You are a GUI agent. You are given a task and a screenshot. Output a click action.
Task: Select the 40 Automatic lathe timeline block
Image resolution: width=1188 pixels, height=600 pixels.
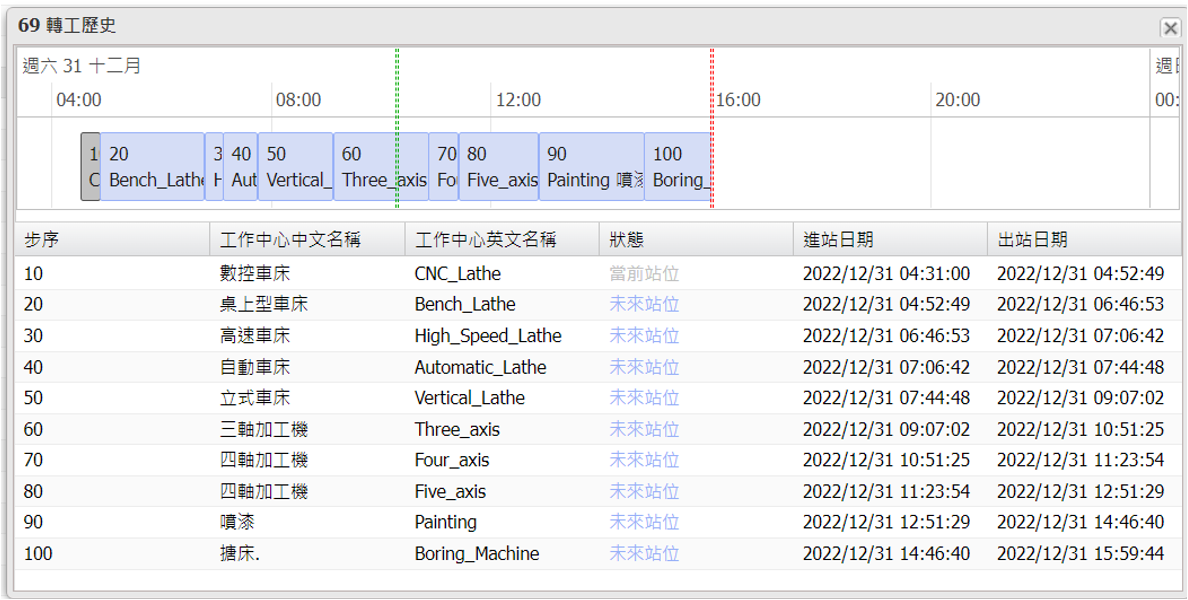240,167
